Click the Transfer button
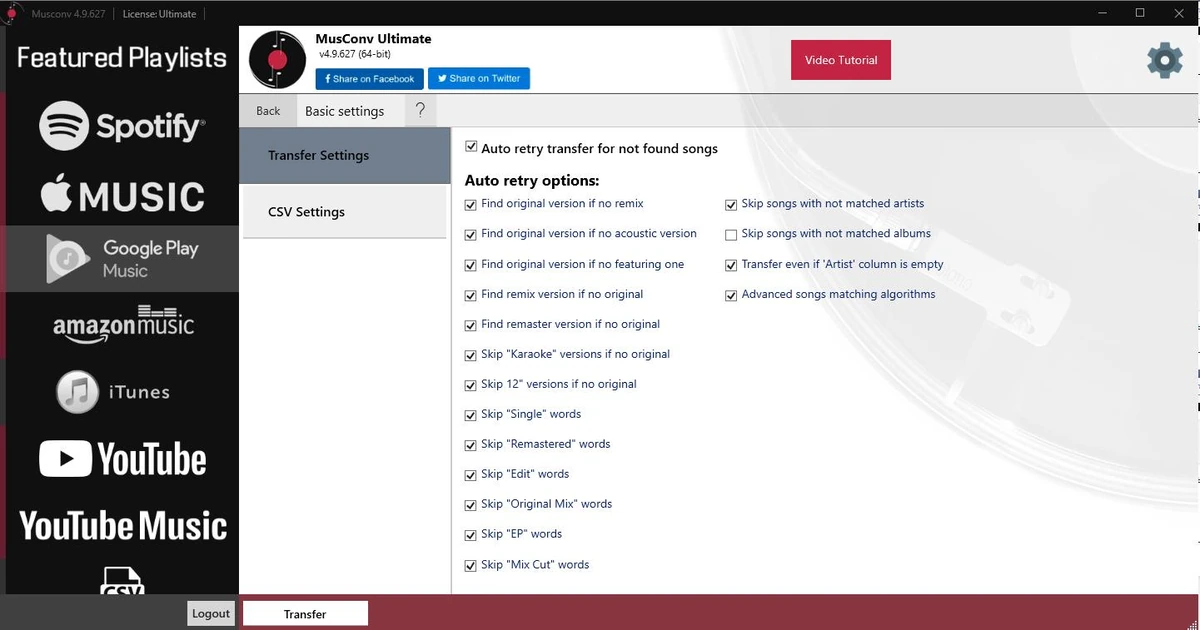The height and width of the screenshot is (630, 1200). tap(305, 613)
